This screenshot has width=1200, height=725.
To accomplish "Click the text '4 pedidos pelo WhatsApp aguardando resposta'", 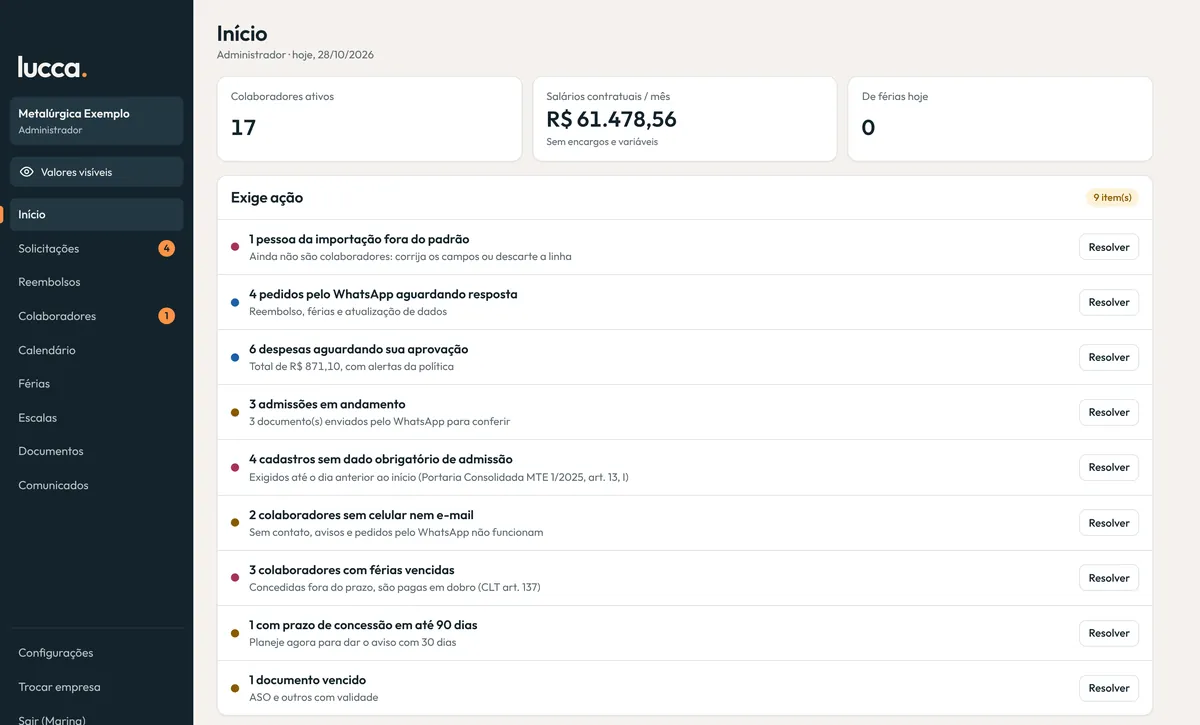I will point(383,294).
